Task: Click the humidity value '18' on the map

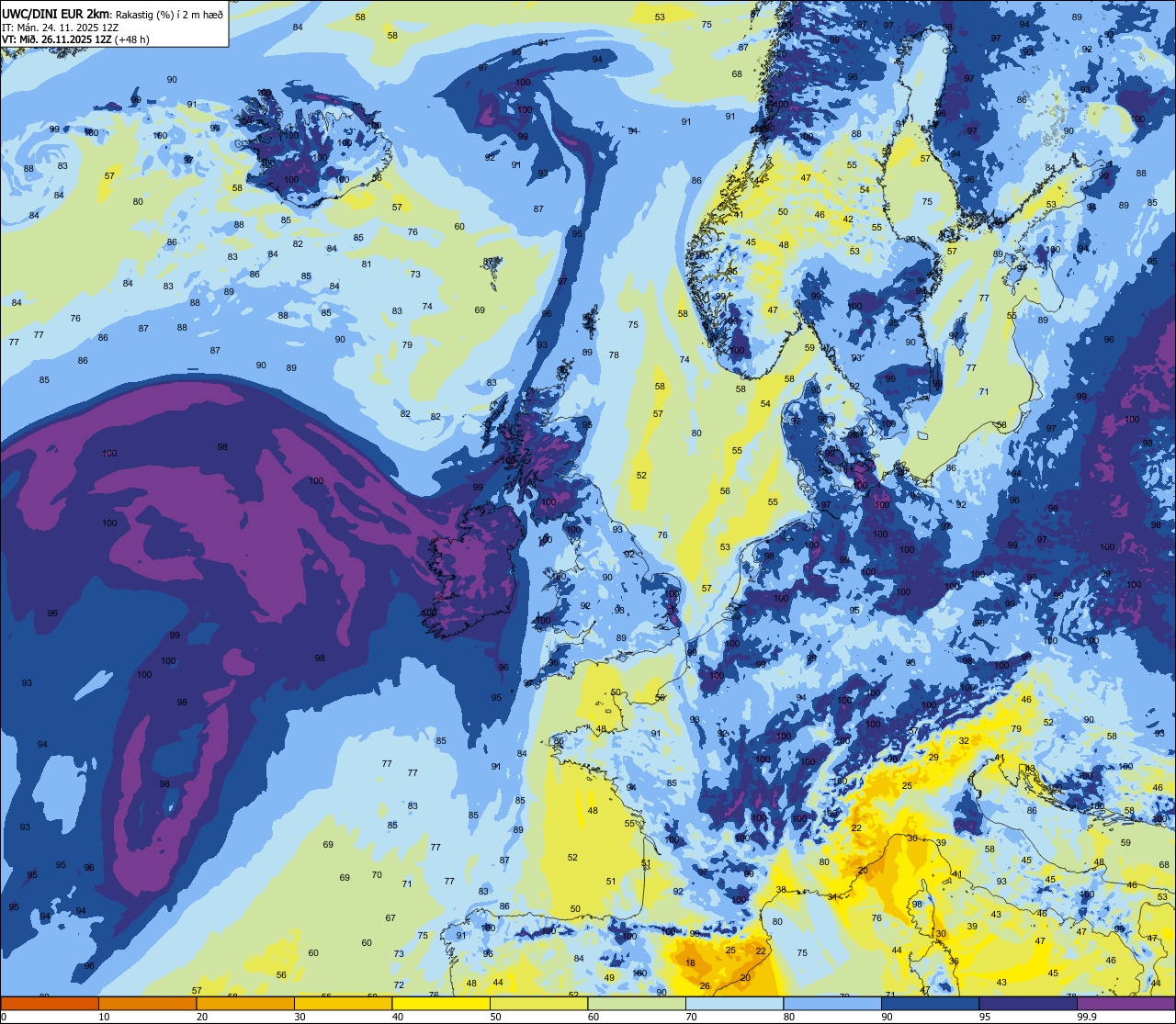Action: (x=690, y=962)
